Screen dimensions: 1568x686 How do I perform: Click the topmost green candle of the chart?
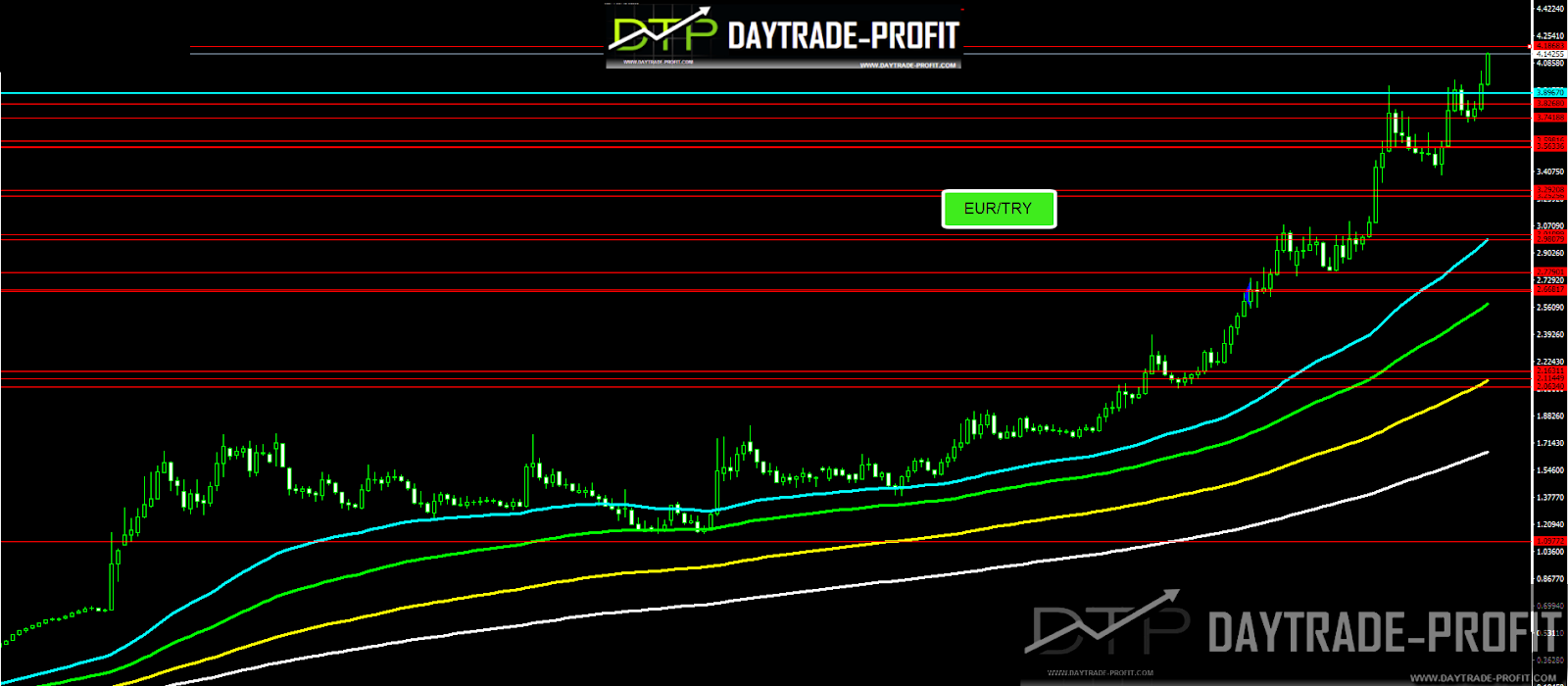pyautogui.click(x=1488, y=69)
